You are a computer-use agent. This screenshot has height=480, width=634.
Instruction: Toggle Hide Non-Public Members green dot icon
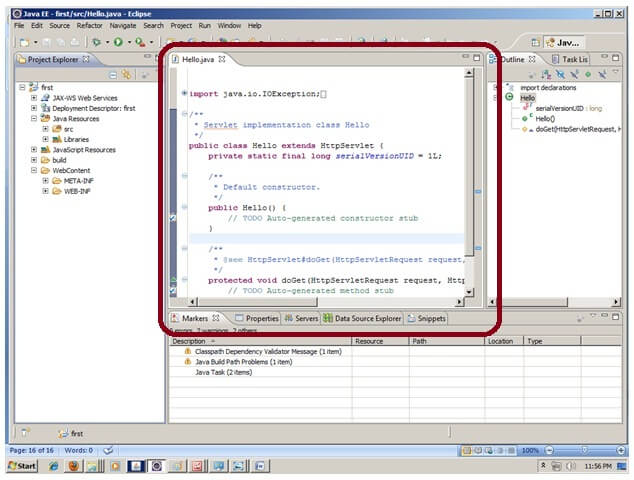588,74
